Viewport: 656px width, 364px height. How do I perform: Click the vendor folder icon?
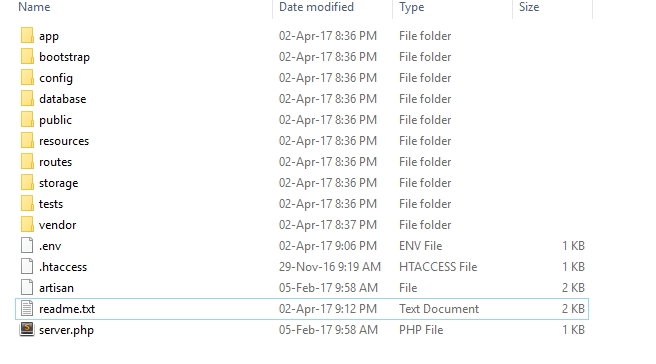pyautogui.click(x=27, y=225)
